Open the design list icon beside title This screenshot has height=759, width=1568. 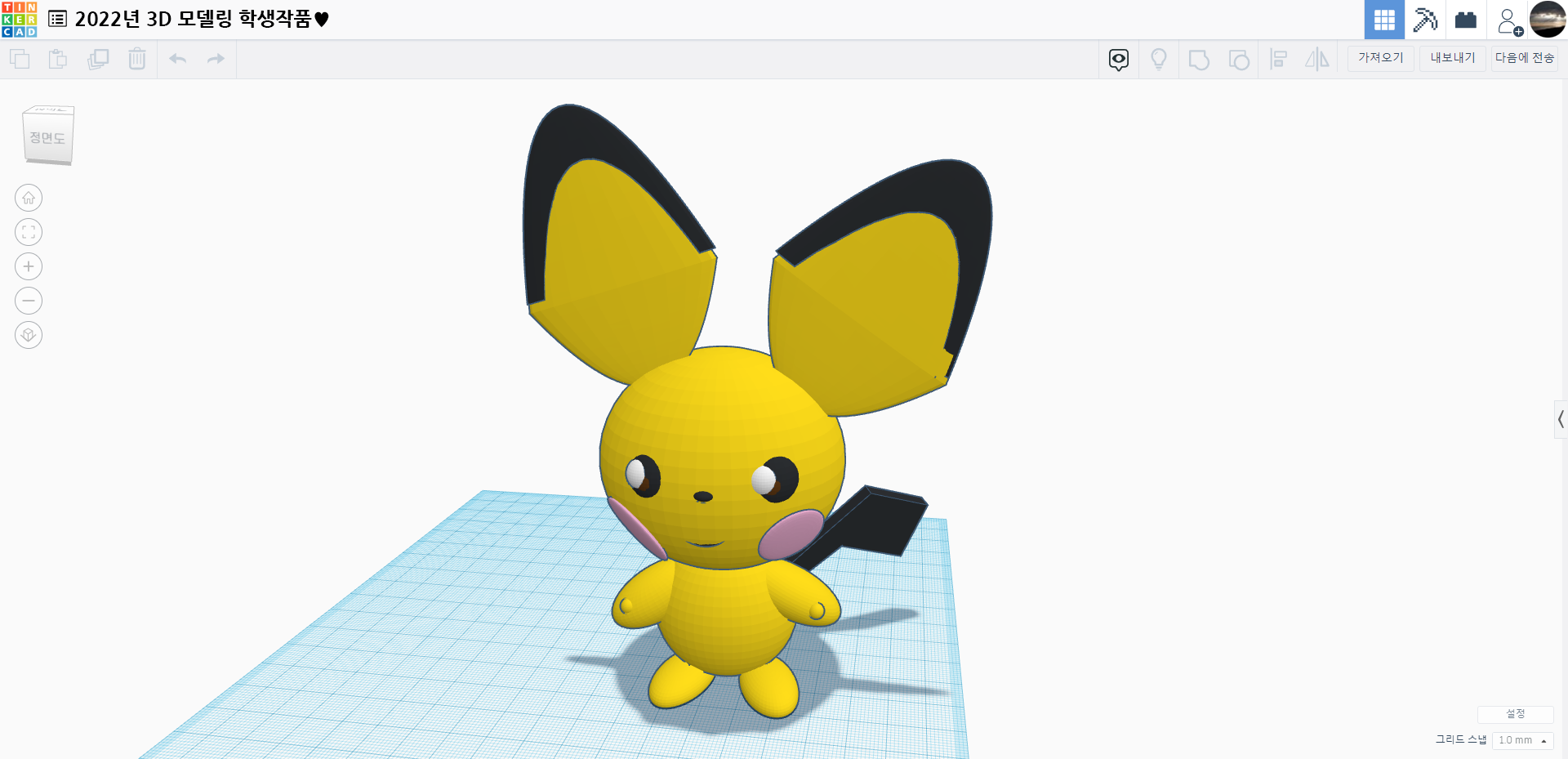(58, 19)
